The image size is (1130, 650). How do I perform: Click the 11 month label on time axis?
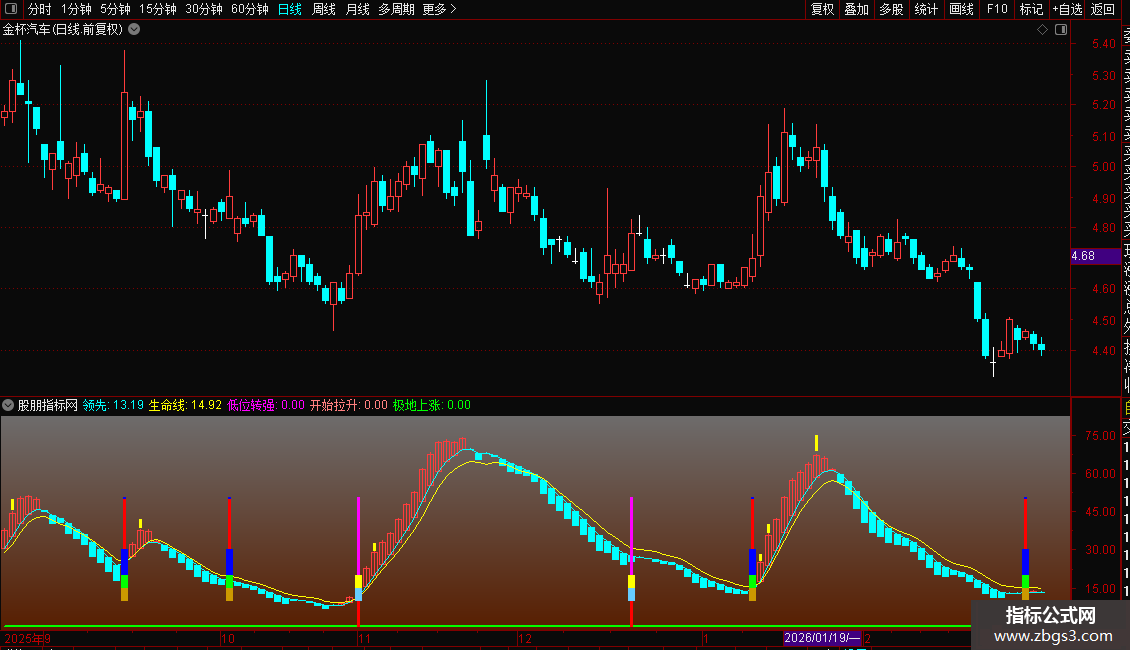point(364,638)
